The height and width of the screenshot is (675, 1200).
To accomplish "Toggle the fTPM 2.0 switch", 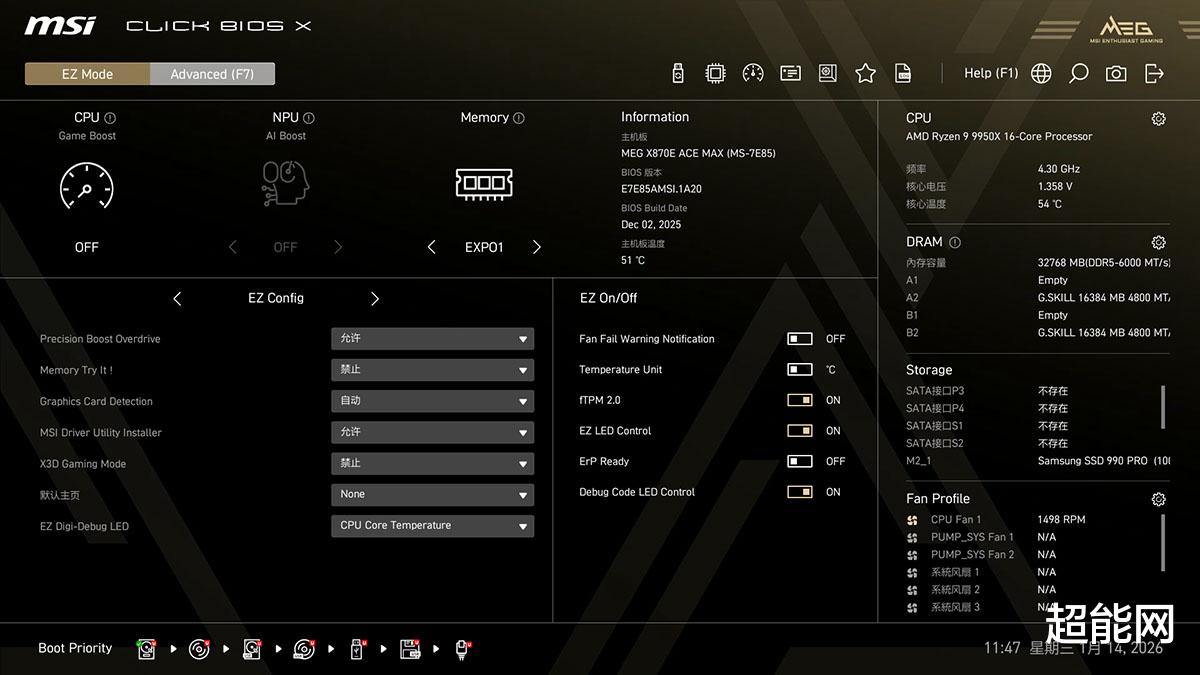I will pyautogui.click(x=800, y=400).
